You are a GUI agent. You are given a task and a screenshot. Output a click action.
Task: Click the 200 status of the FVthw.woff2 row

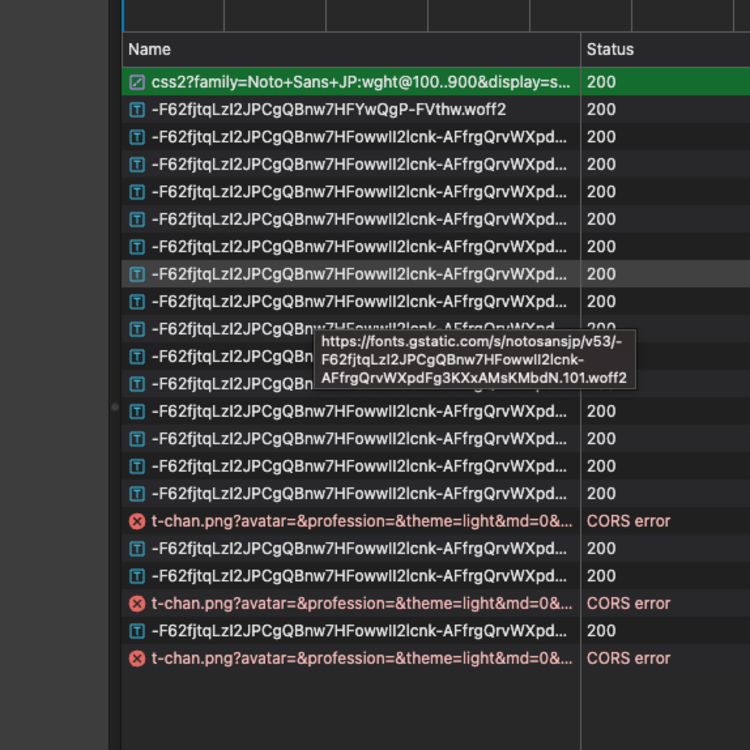601,110
